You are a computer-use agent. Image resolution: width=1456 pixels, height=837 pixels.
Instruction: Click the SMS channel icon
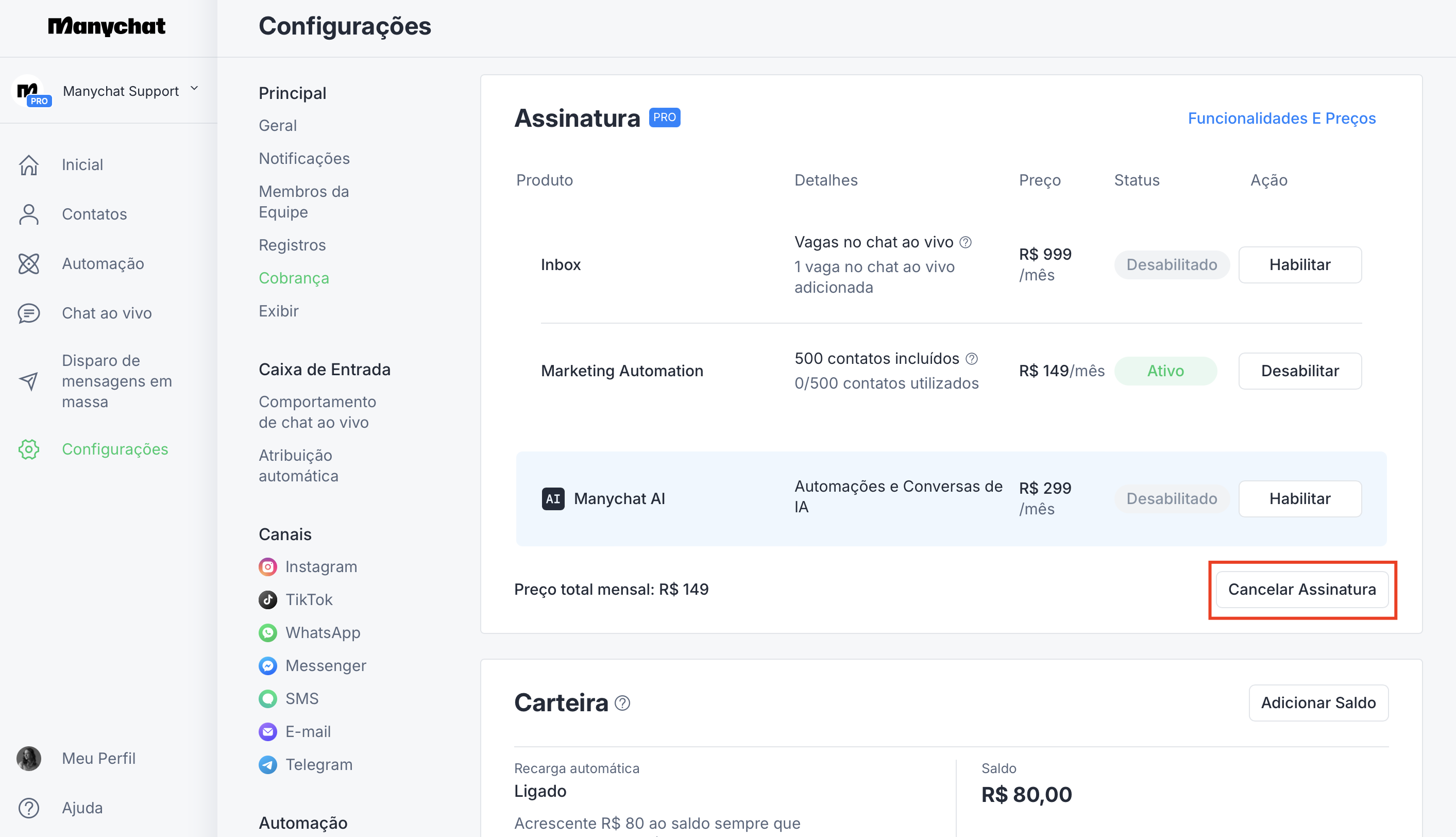[268, 699]
